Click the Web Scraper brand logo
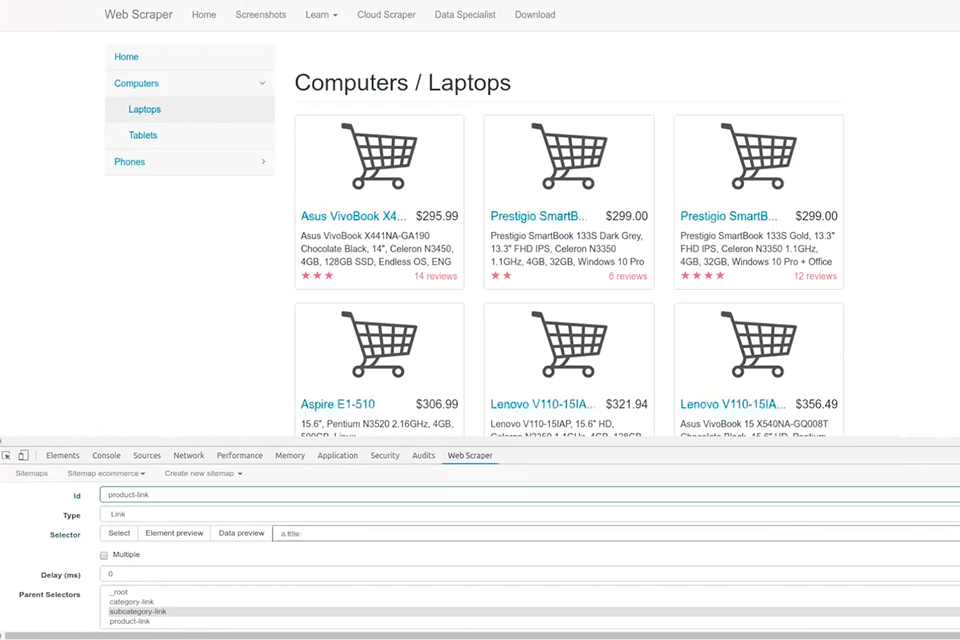 pyautogui.click(x=138, y=15)
